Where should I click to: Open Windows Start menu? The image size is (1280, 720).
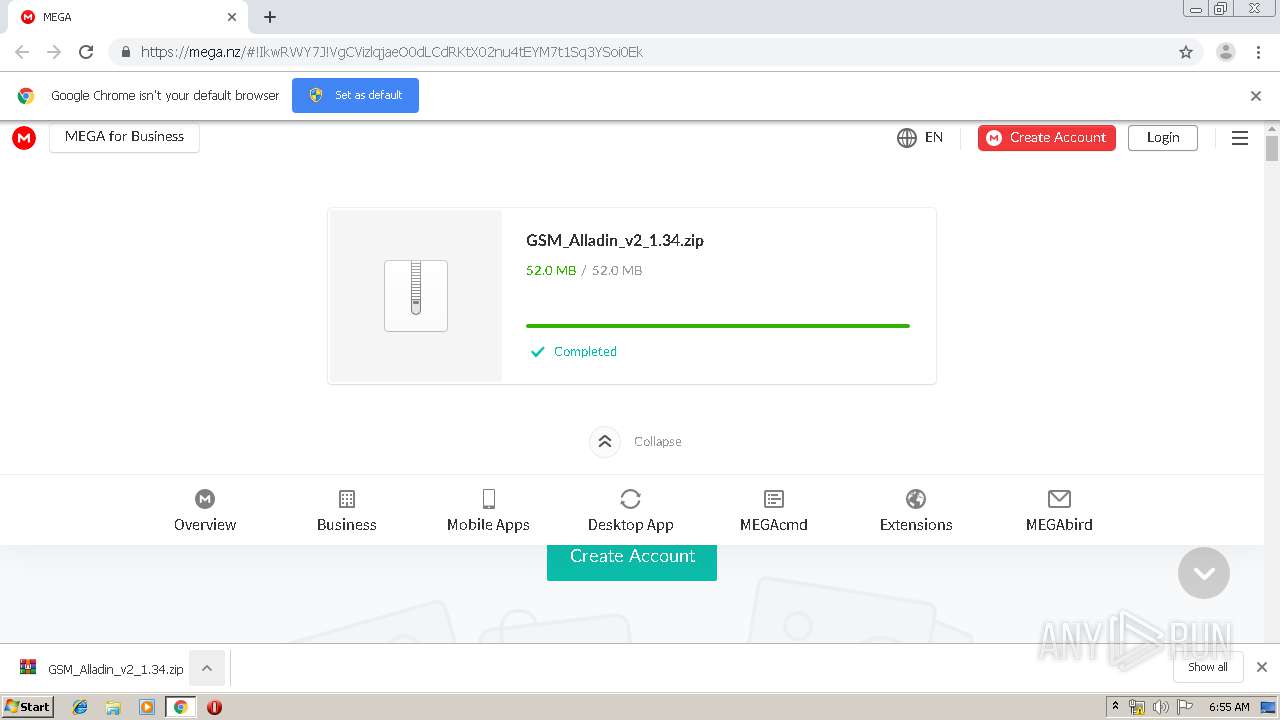pyautogui.click(x=27, y=706)
